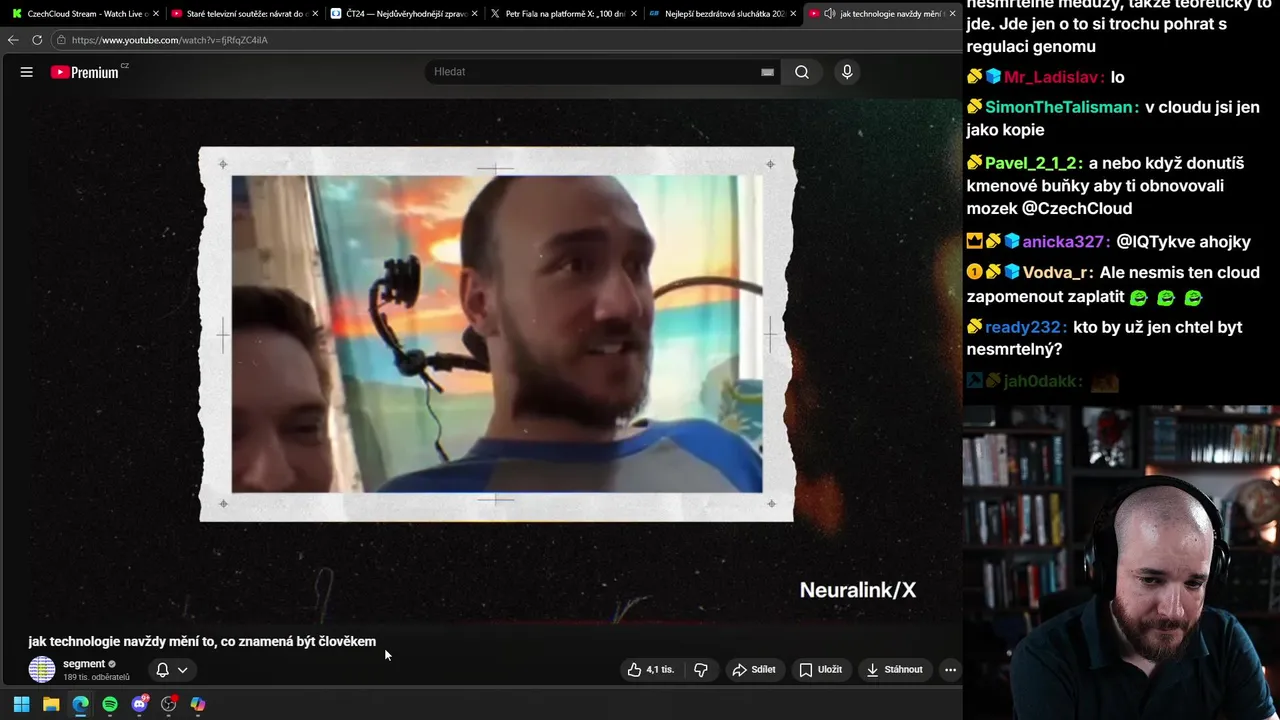Close the CzechCloud Stream tab

tap(156, 14)
